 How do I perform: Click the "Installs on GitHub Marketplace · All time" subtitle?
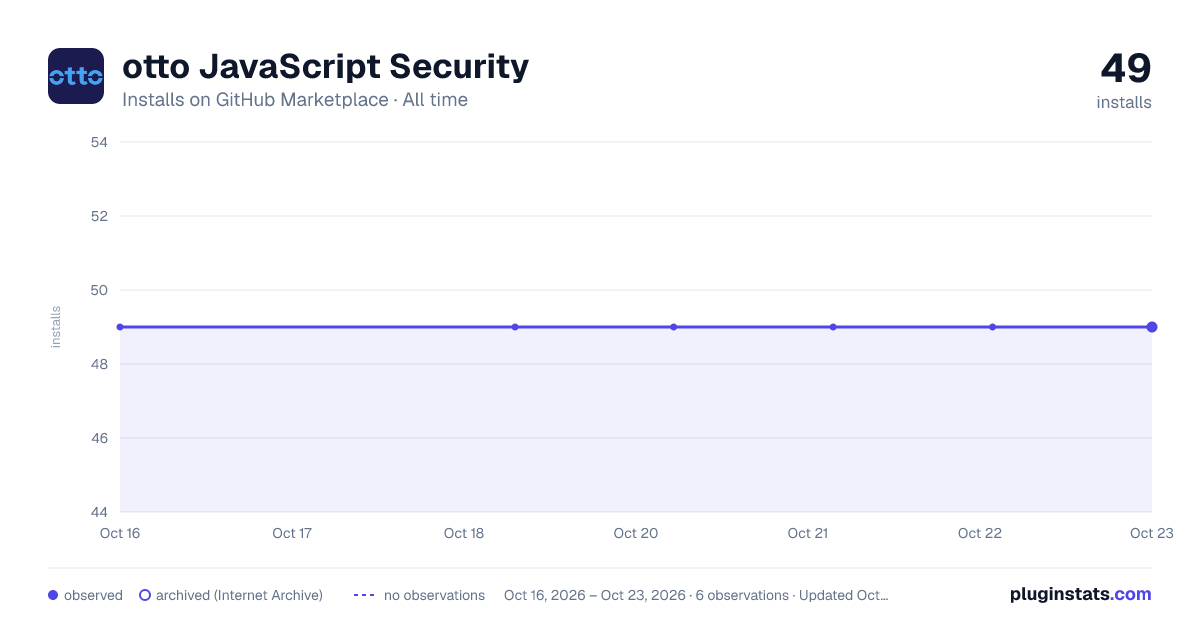[295, 100]
